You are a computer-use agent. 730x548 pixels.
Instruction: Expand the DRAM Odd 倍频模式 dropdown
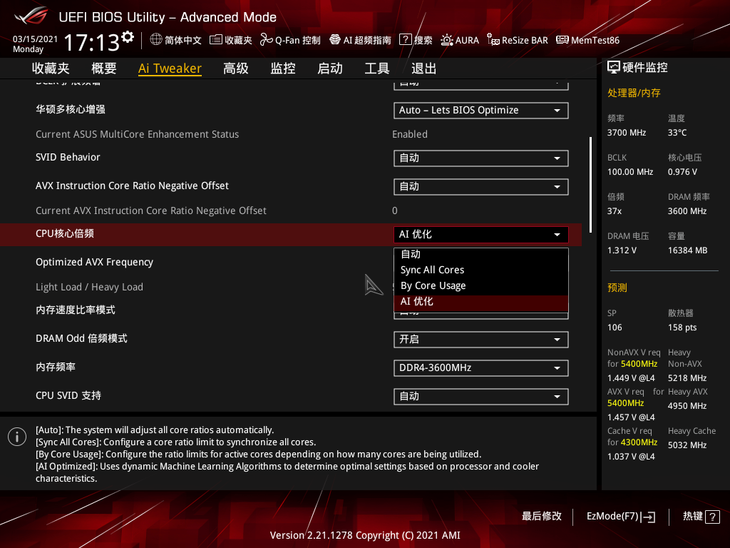(x=480, y=339)
